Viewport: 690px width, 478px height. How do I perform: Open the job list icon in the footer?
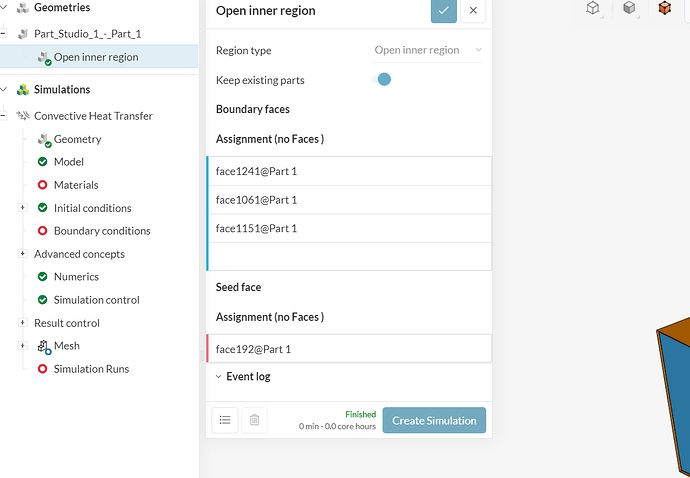pyautogui.click(x=225, y=421)
